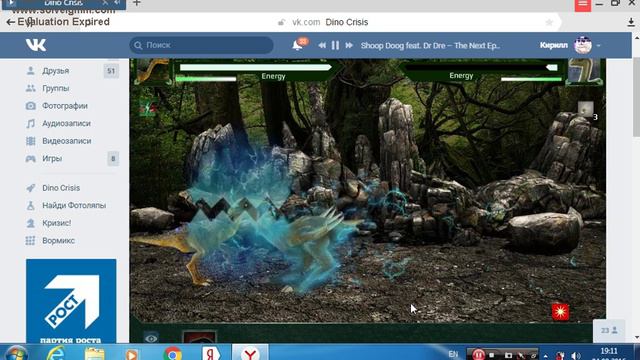Open the VK logo home page
Viewport: 640px width, 360px height.
click(36, 45)
